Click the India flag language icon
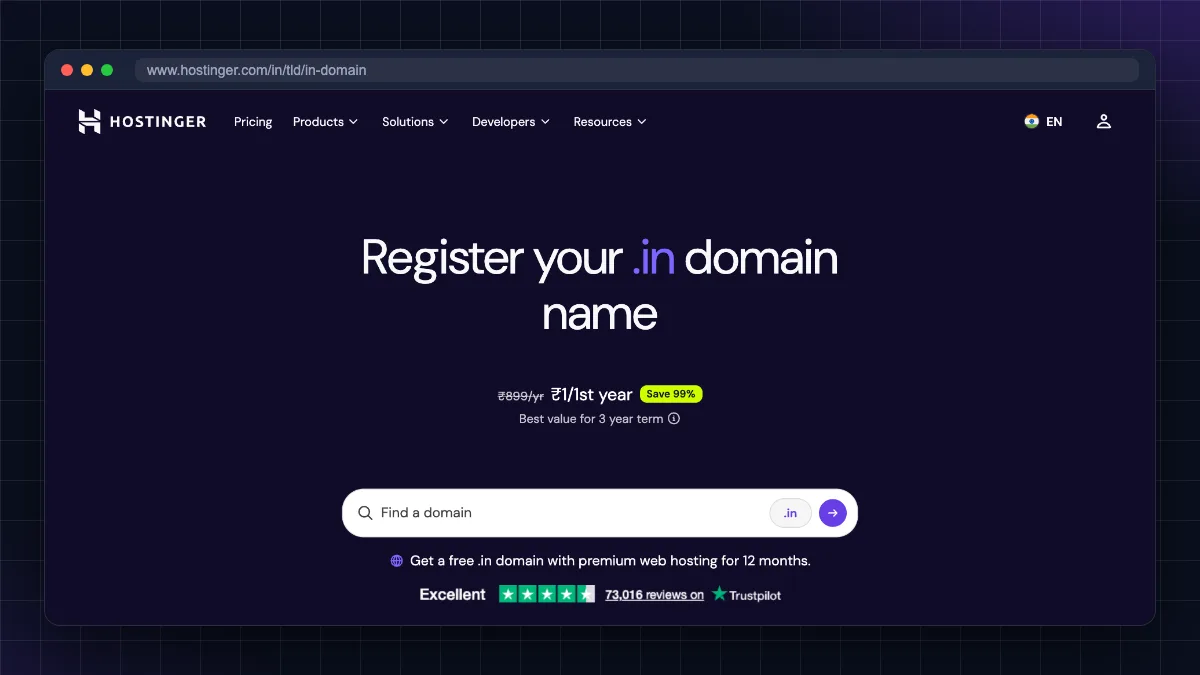The width and height of the screenshot is (1200, 675). [1032, 122]
